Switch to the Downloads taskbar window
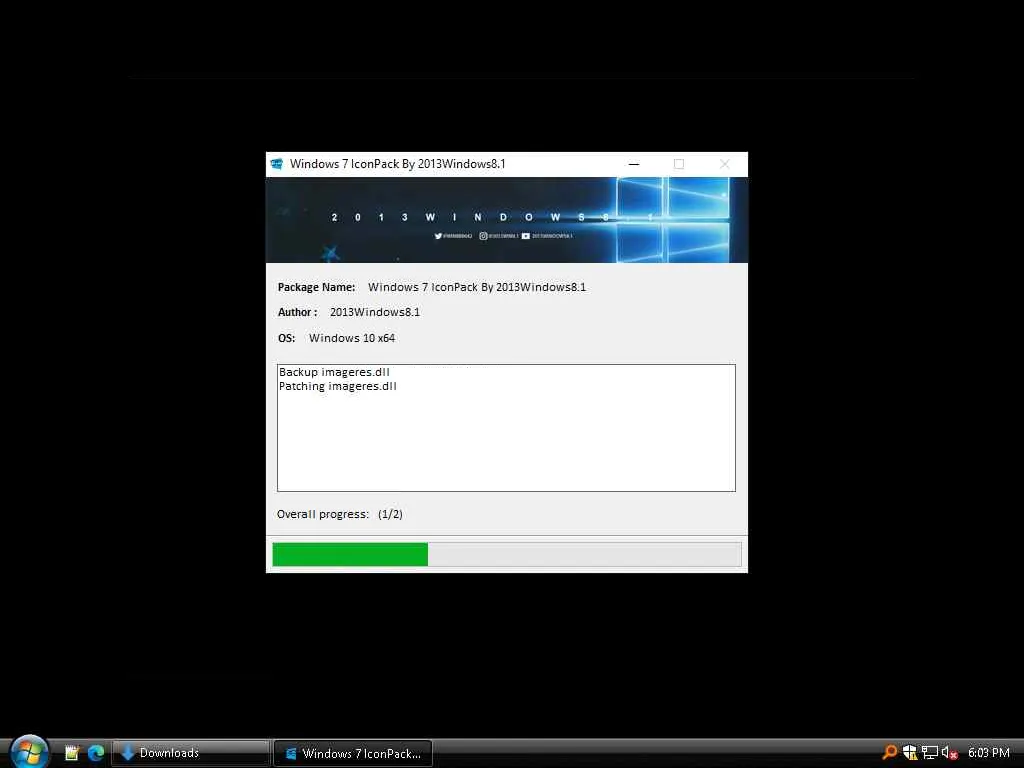This screenshot has width=1024, height=768. tap(191, 753)
